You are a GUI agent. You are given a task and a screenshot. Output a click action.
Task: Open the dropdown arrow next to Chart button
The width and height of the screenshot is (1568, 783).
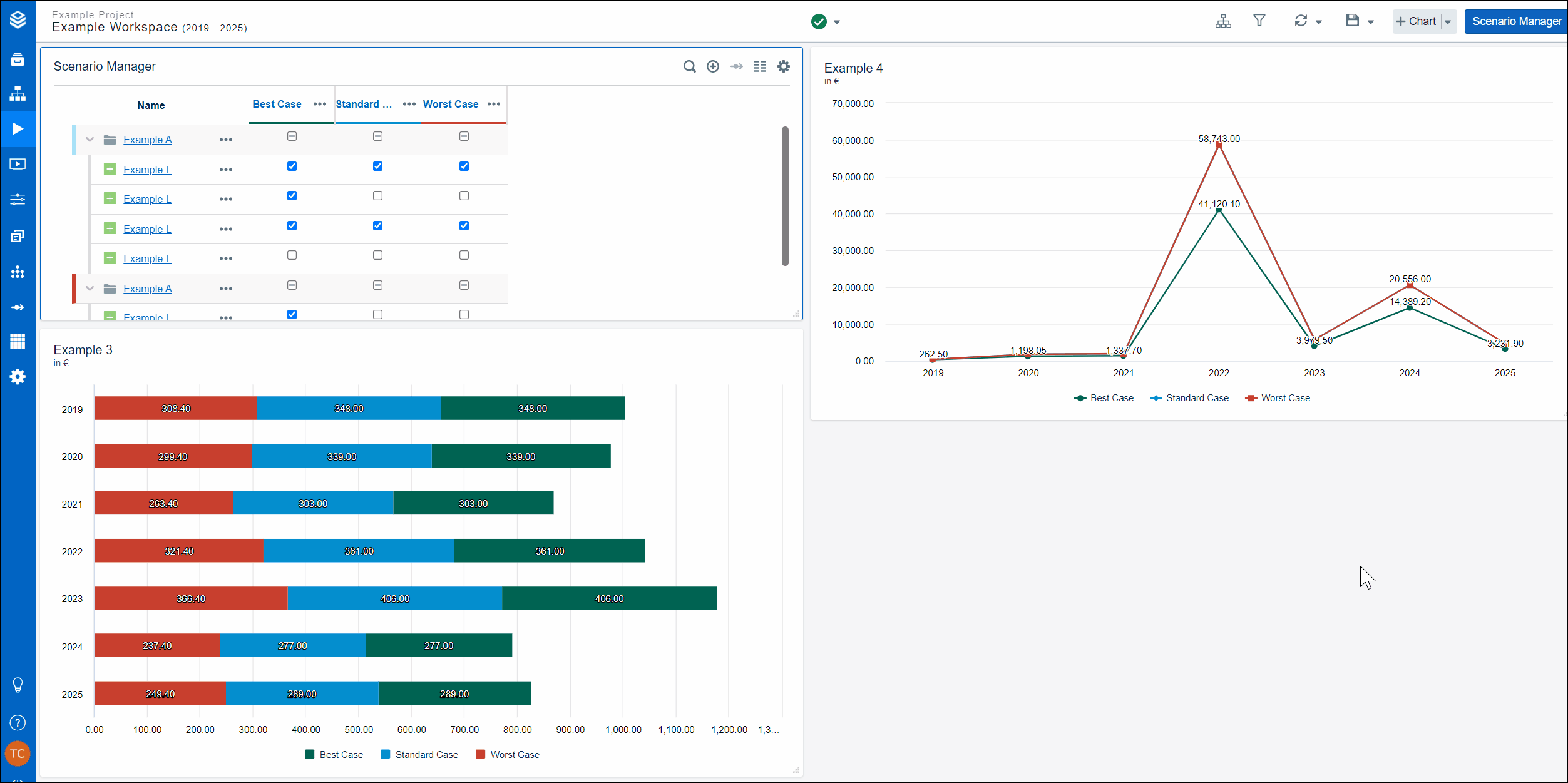tap(1448, 22)
